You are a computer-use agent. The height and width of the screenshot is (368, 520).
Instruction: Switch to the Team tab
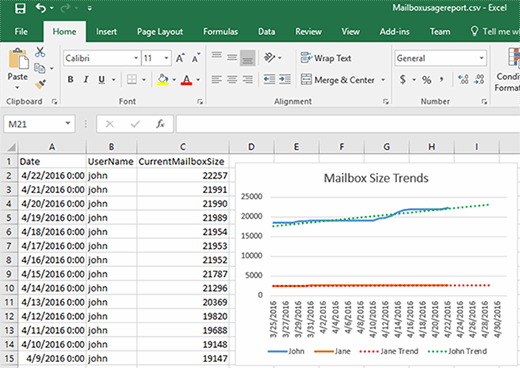pyautogui.click(x=440, y=32)
